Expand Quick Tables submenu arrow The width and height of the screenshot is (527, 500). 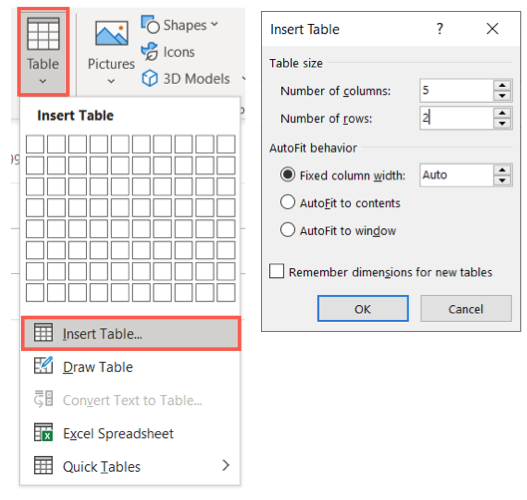226,465
